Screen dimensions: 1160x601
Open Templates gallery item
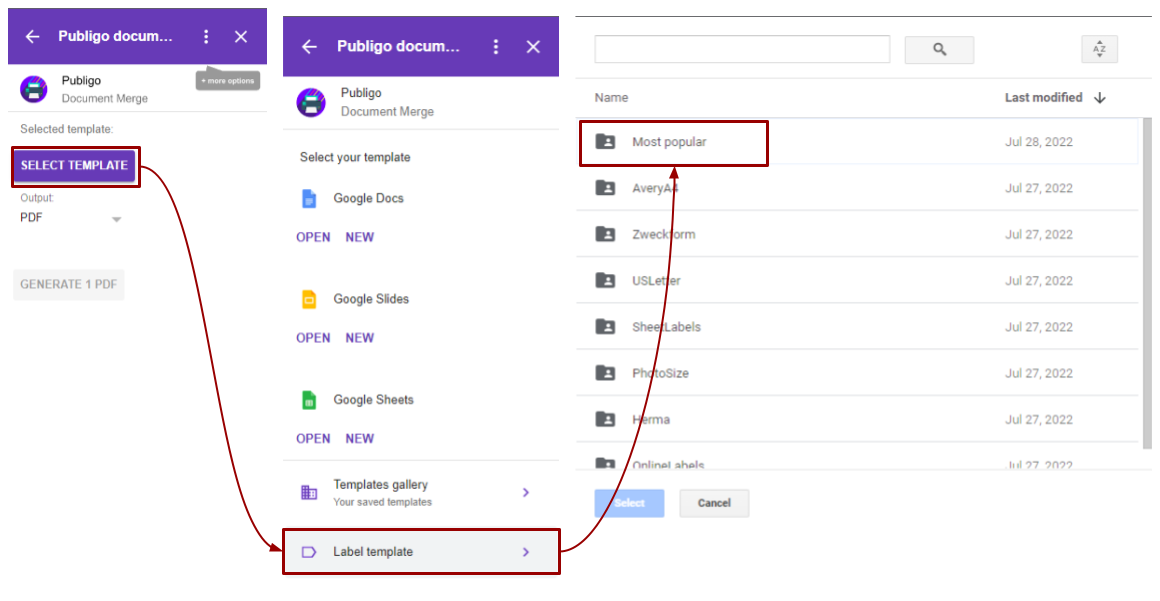[420, 492]
